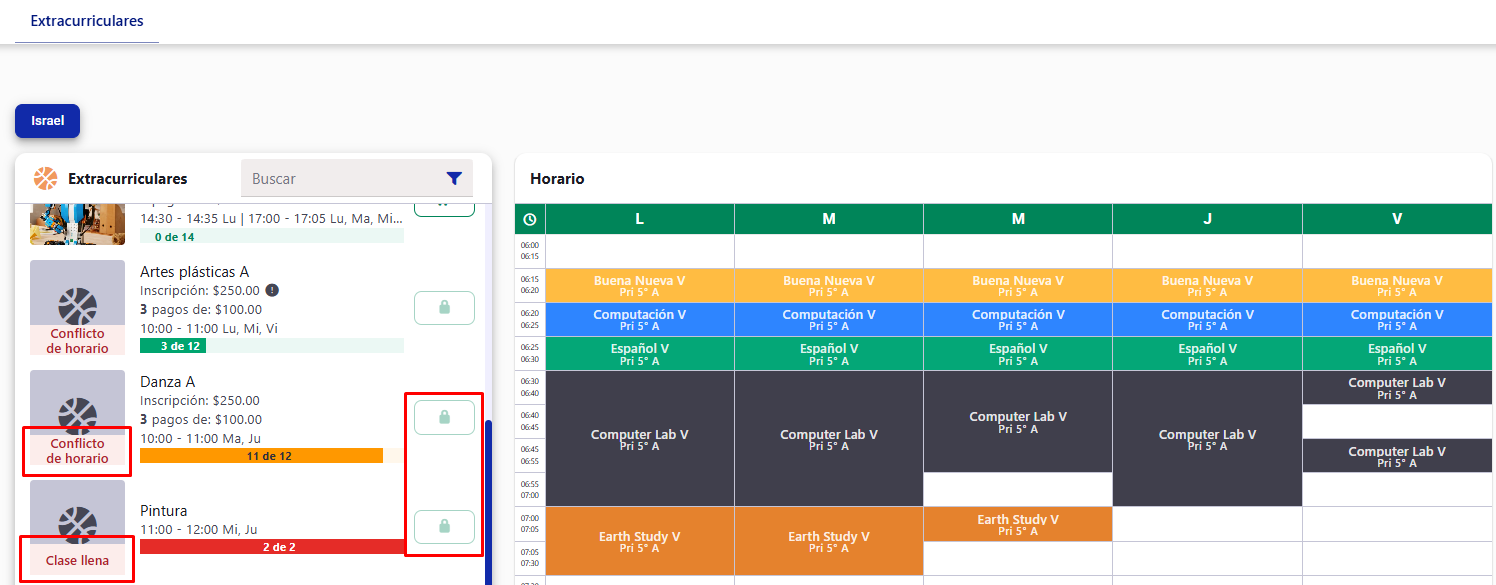Image resolution: width=1496 pixels, height=585 pixels.
Task: Select the L day column header
Action: pos(639,219)
